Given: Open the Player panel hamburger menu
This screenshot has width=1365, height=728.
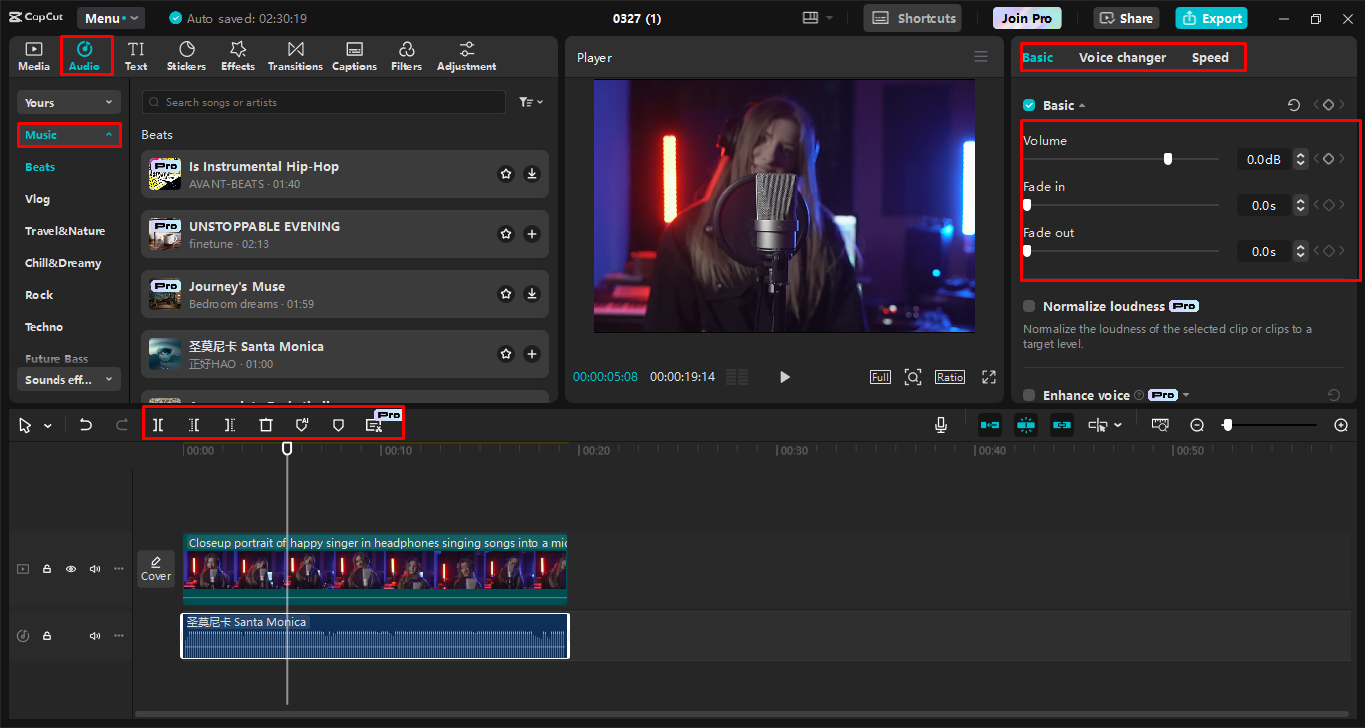Looking at the screenshot, I should (x=981, y=57).
